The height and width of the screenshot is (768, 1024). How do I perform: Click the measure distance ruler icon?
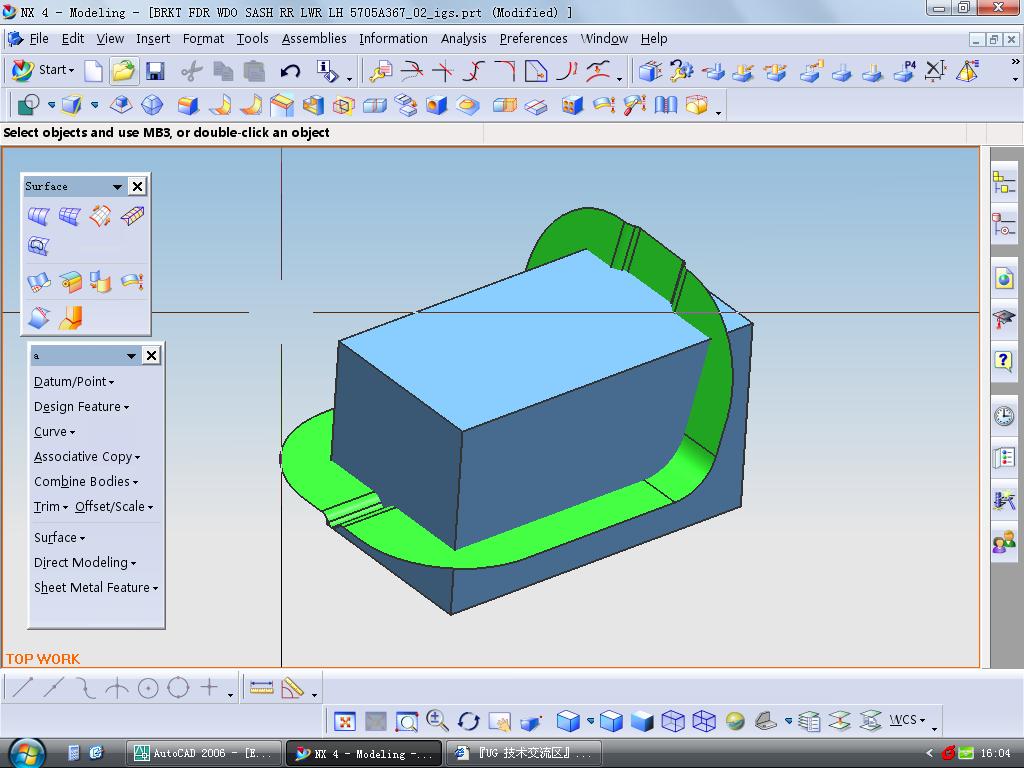tap(261, 688)
